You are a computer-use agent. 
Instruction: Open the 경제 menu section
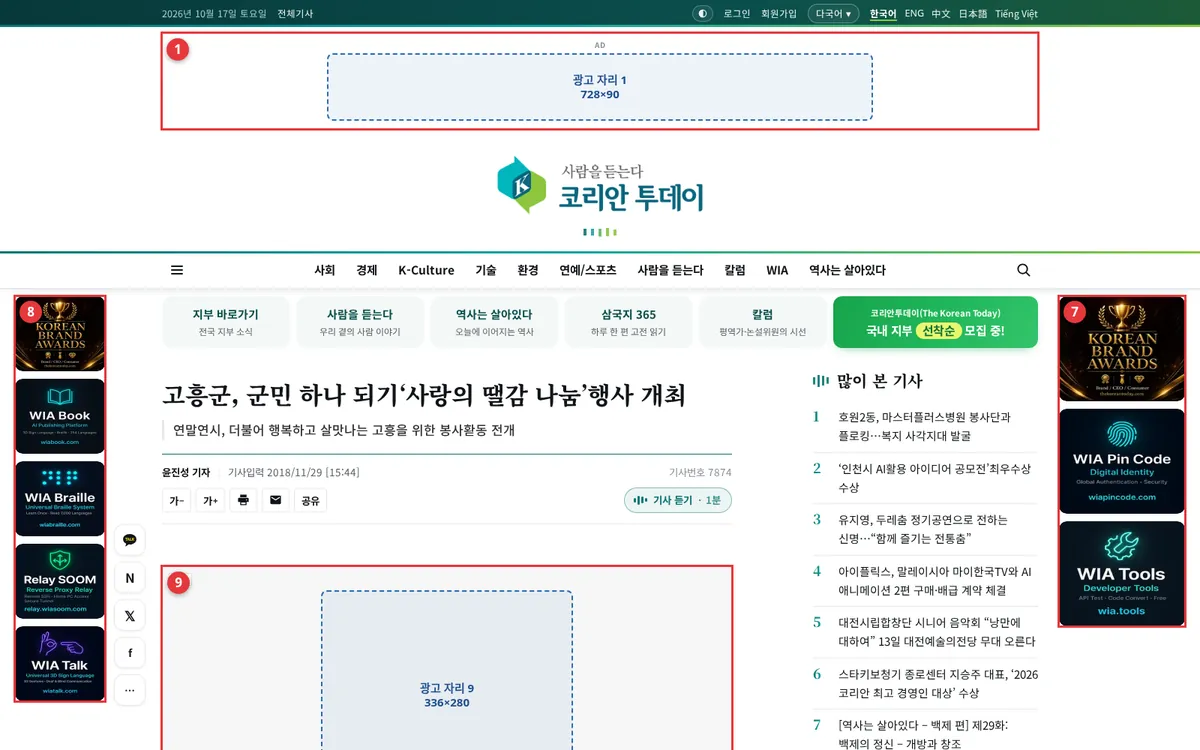(367, 270)
